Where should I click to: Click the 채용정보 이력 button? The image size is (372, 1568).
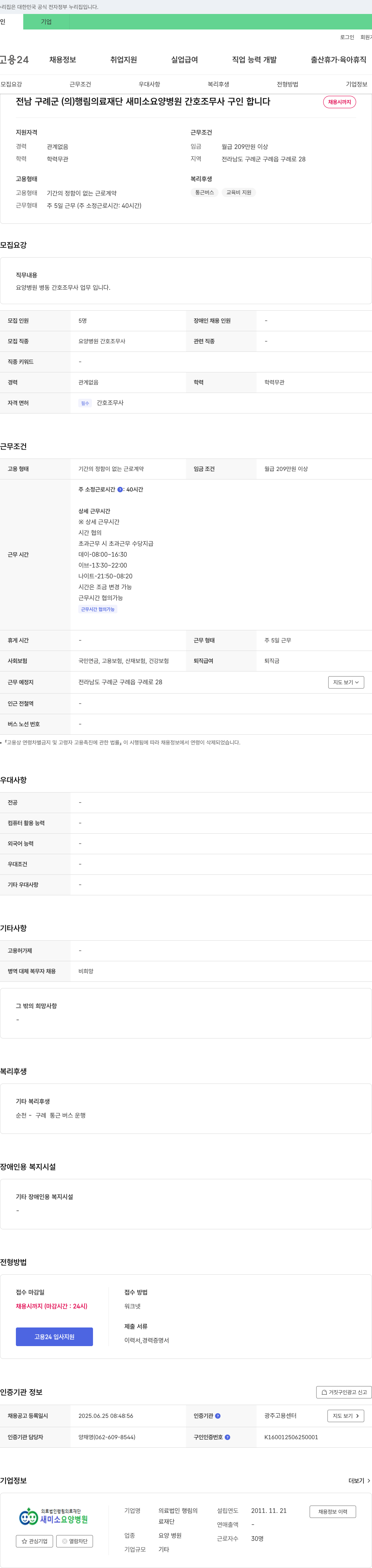coord(332,1511)
